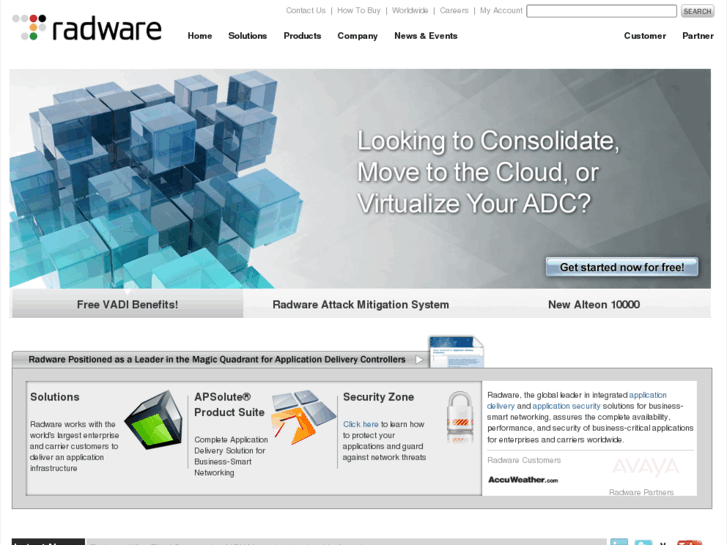Click the Radware Partners label
This screenshot has height=545, width=727.
coord(641,492)
